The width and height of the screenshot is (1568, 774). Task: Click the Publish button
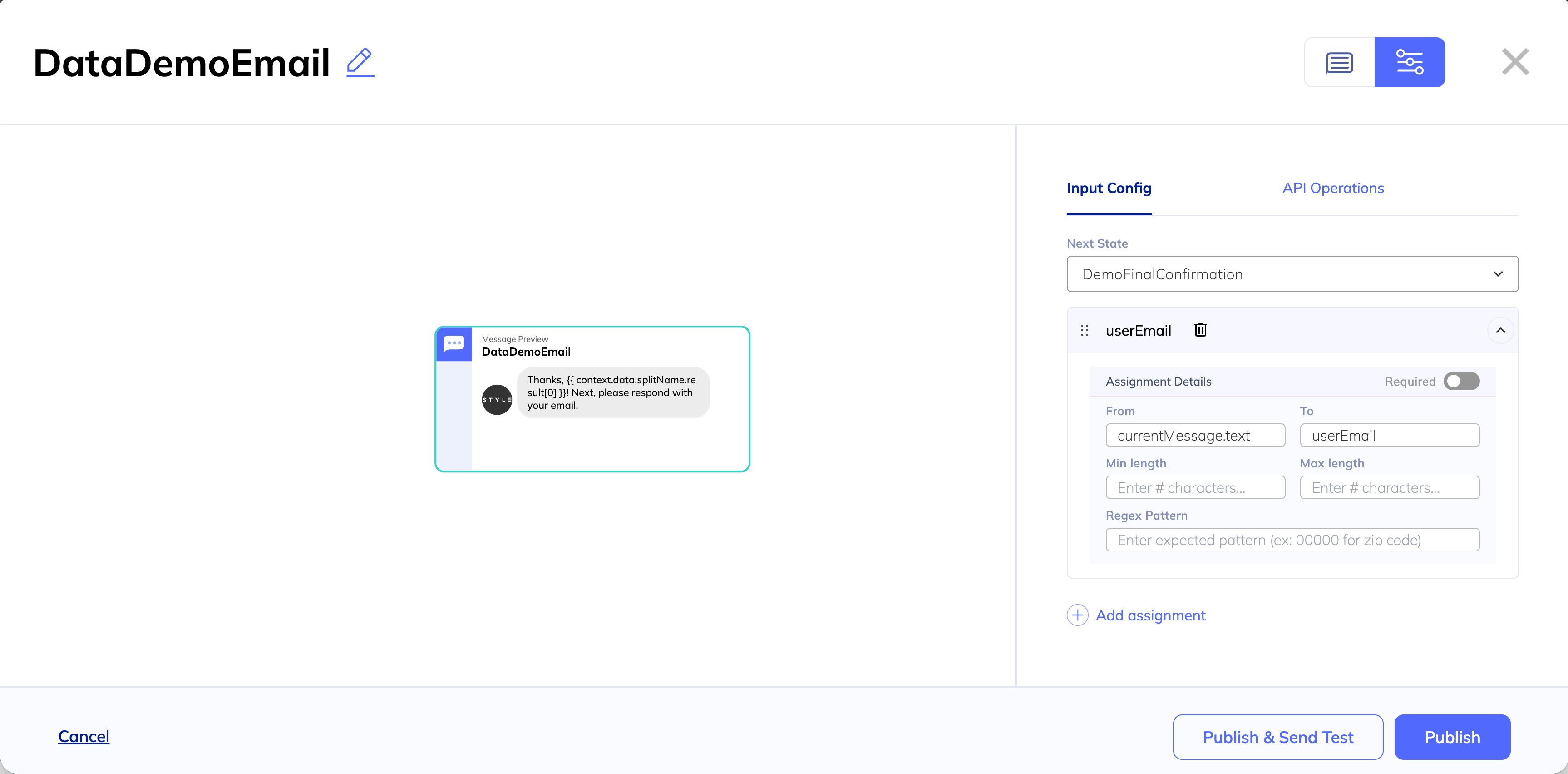click(x=1452, y=737)
